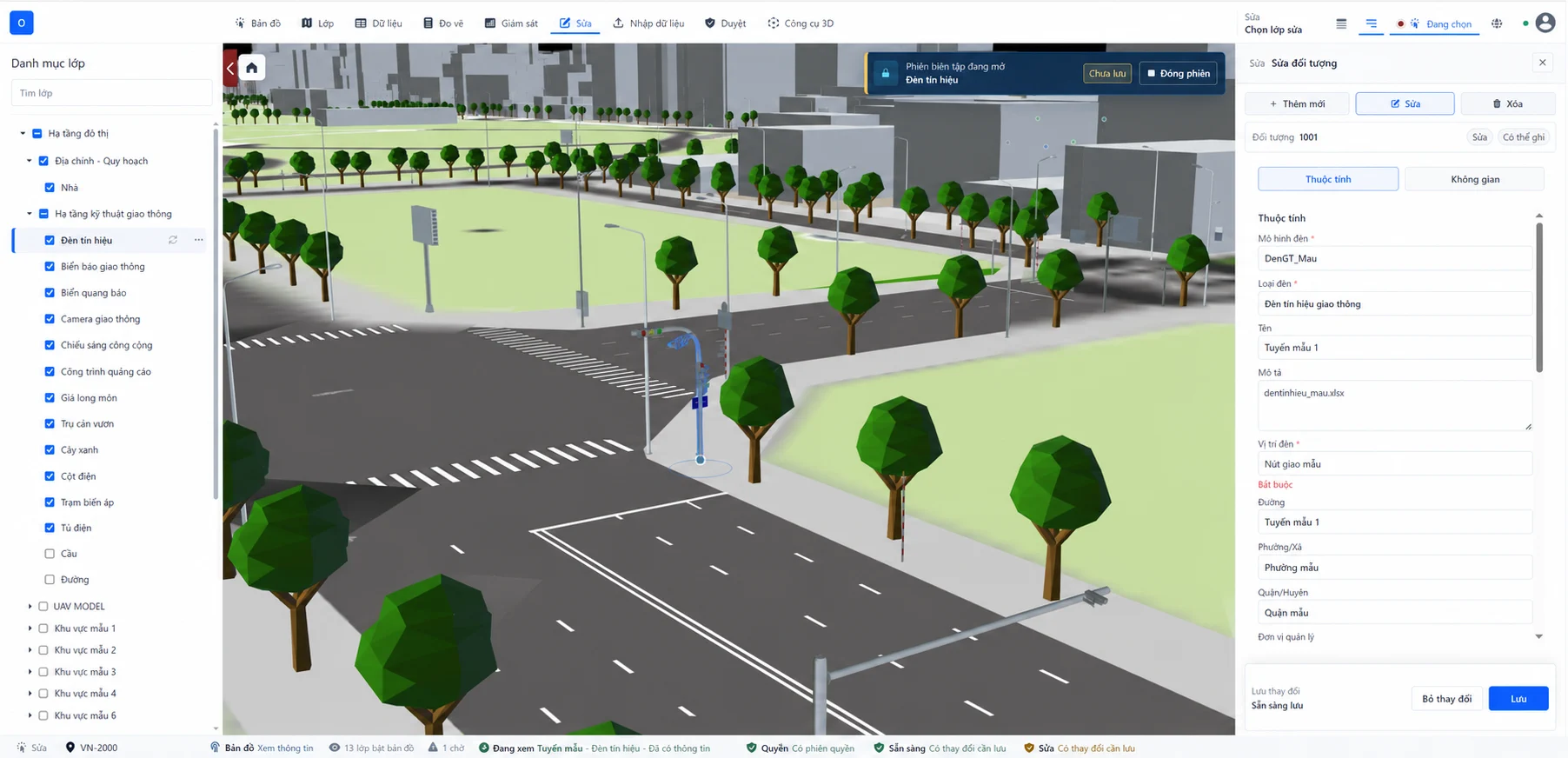The image size is (1568, 758).
Task: Click the eye icon beside 13 lớp bật bản đồ
Action: [334, 748]
